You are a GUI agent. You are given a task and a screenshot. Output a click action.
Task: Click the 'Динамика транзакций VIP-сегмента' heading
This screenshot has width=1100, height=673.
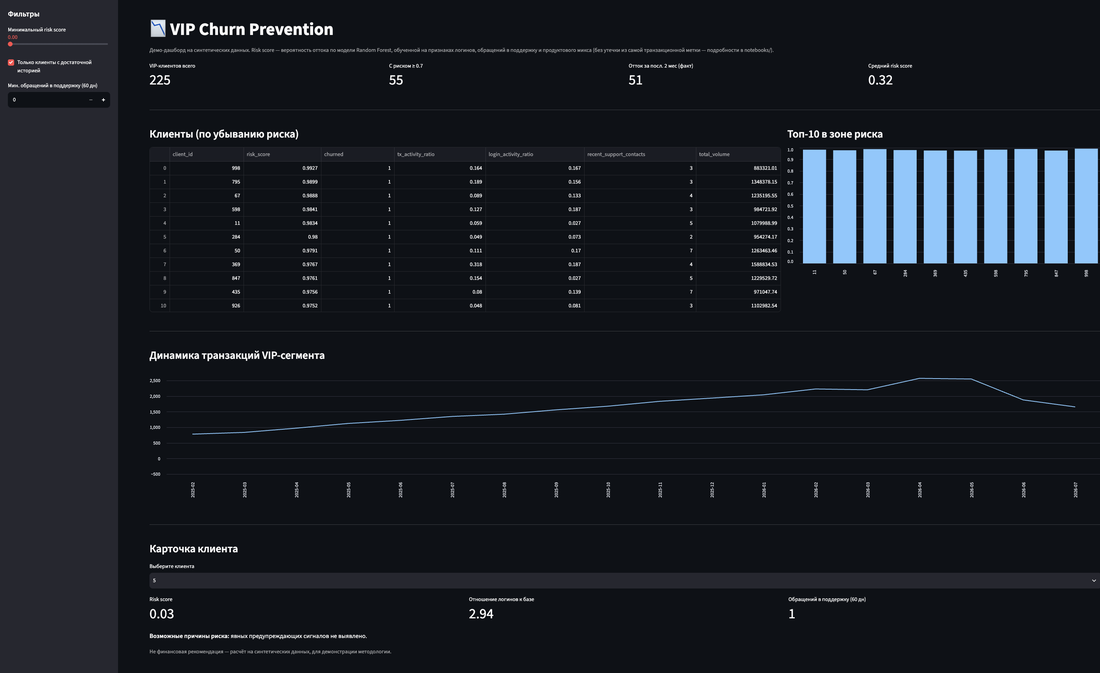237,355
